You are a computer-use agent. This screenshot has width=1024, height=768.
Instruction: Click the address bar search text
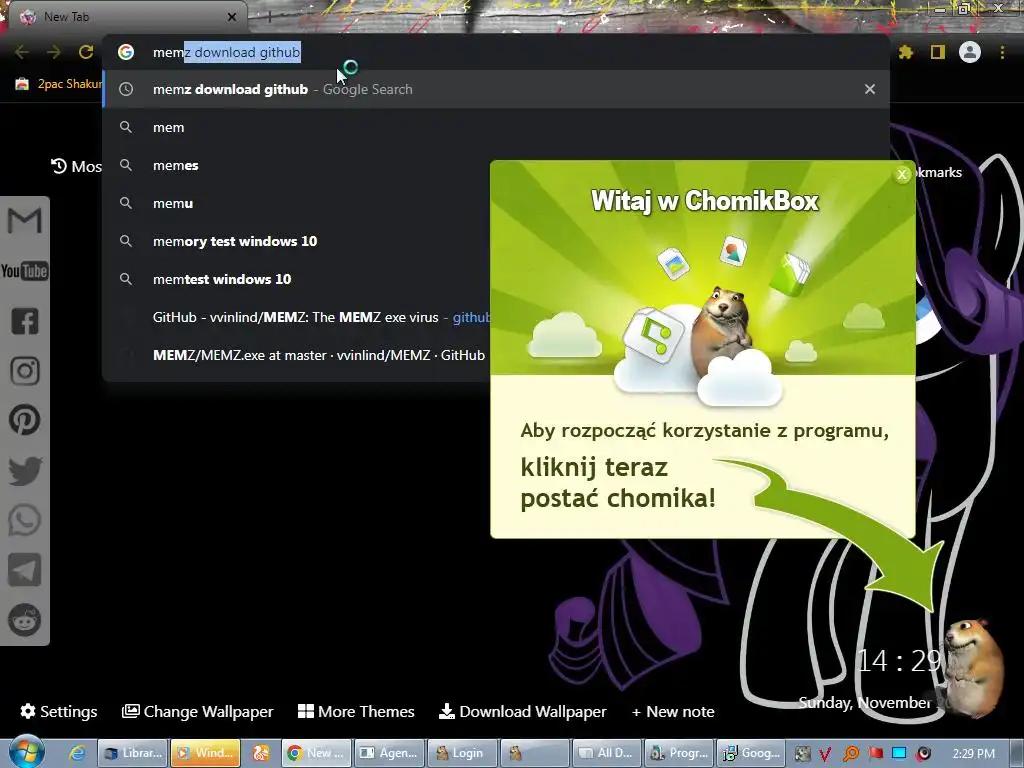227,52
